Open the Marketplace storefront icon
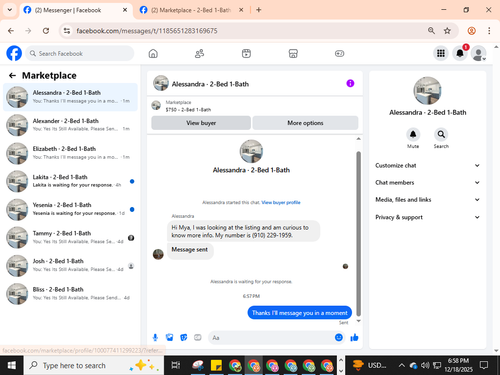This screenshot has width=500, height=375. 293,53
